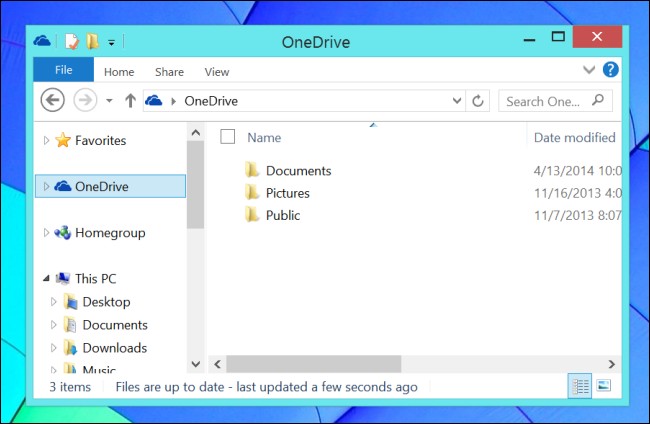Click 'Files are up to date' status text

click(x=267, y=387)
